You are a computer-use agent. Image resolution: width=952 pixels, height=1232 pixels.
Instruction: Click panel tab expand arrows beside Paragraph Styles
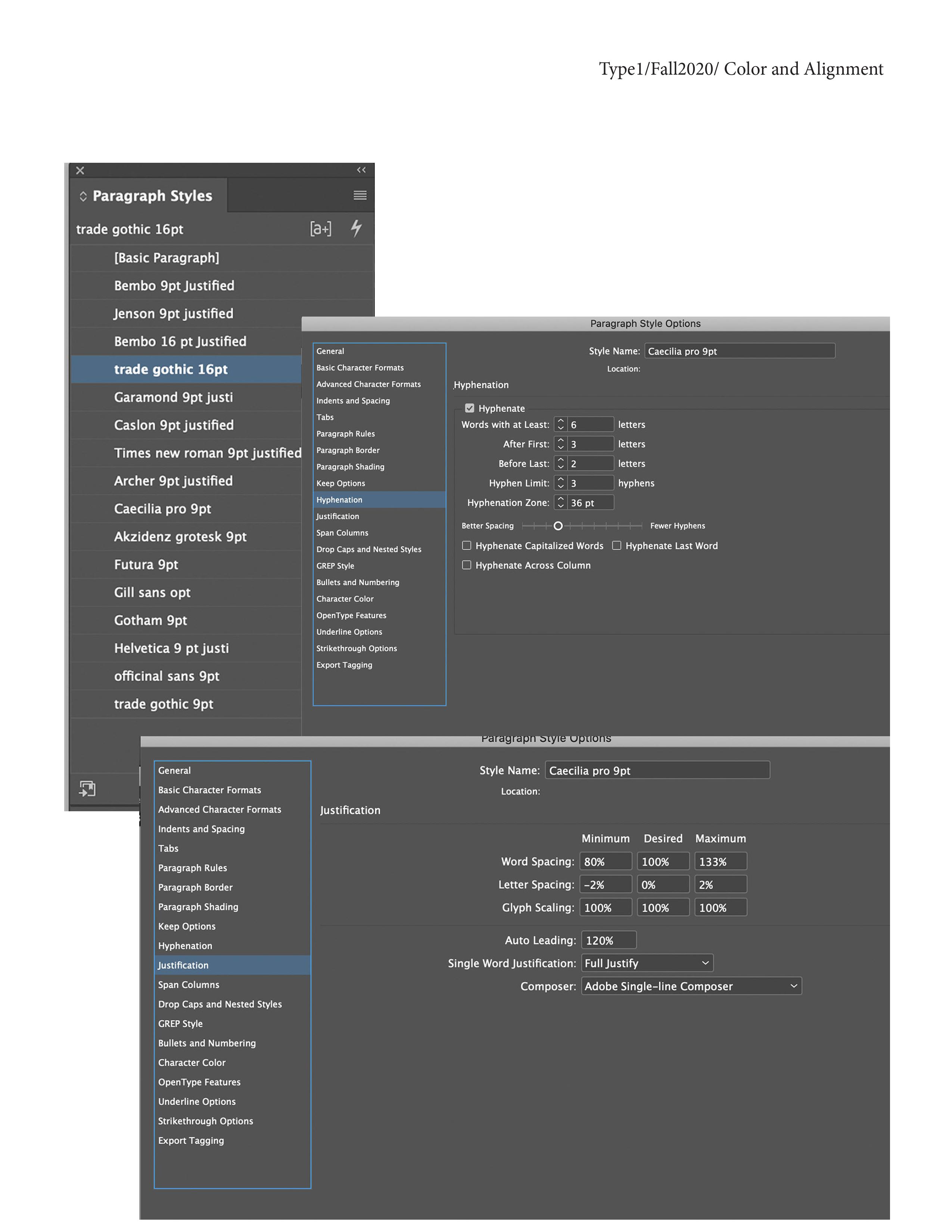(83, 196)
